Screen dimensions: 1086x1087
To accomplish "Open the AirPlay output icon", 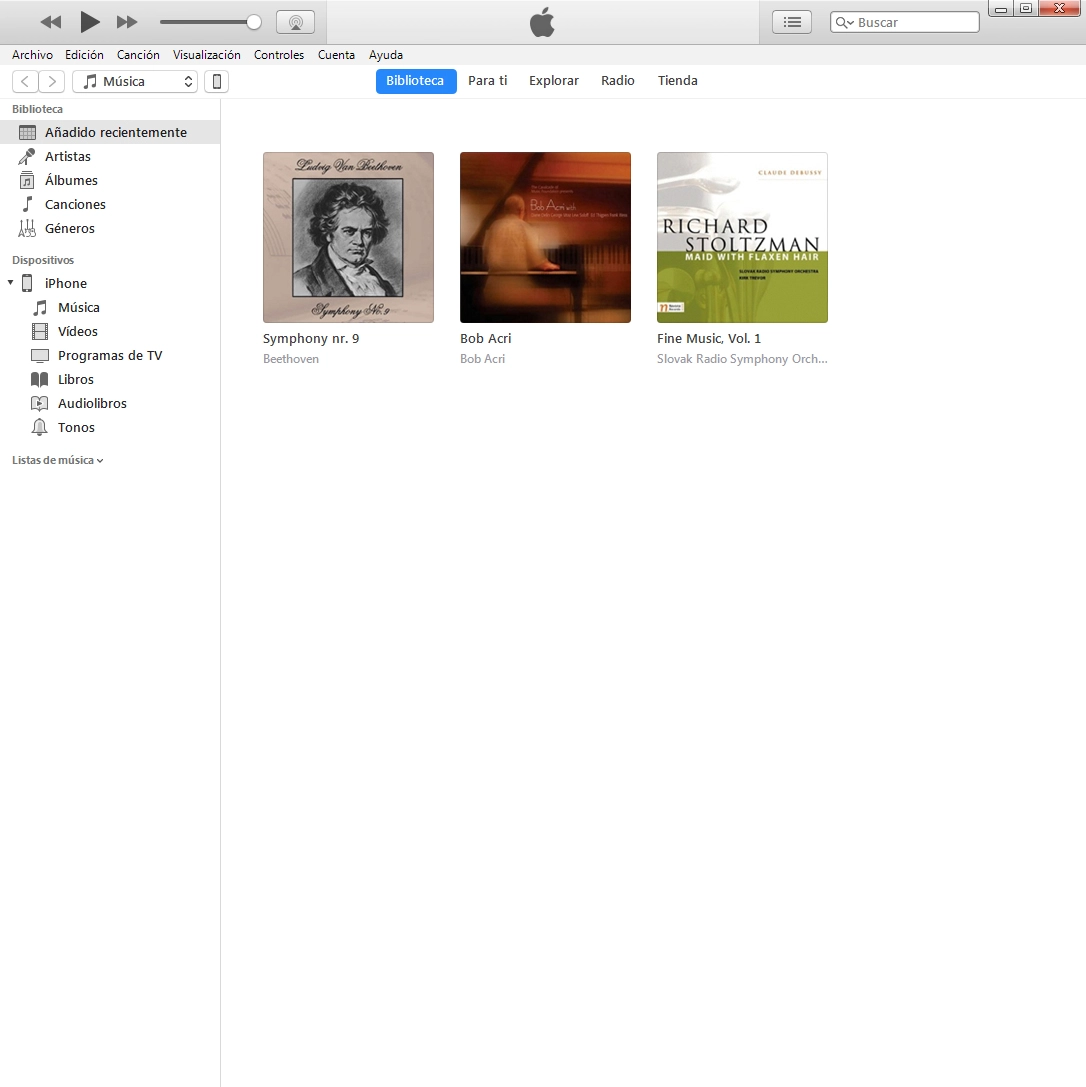I will click(x=295, y=22).
